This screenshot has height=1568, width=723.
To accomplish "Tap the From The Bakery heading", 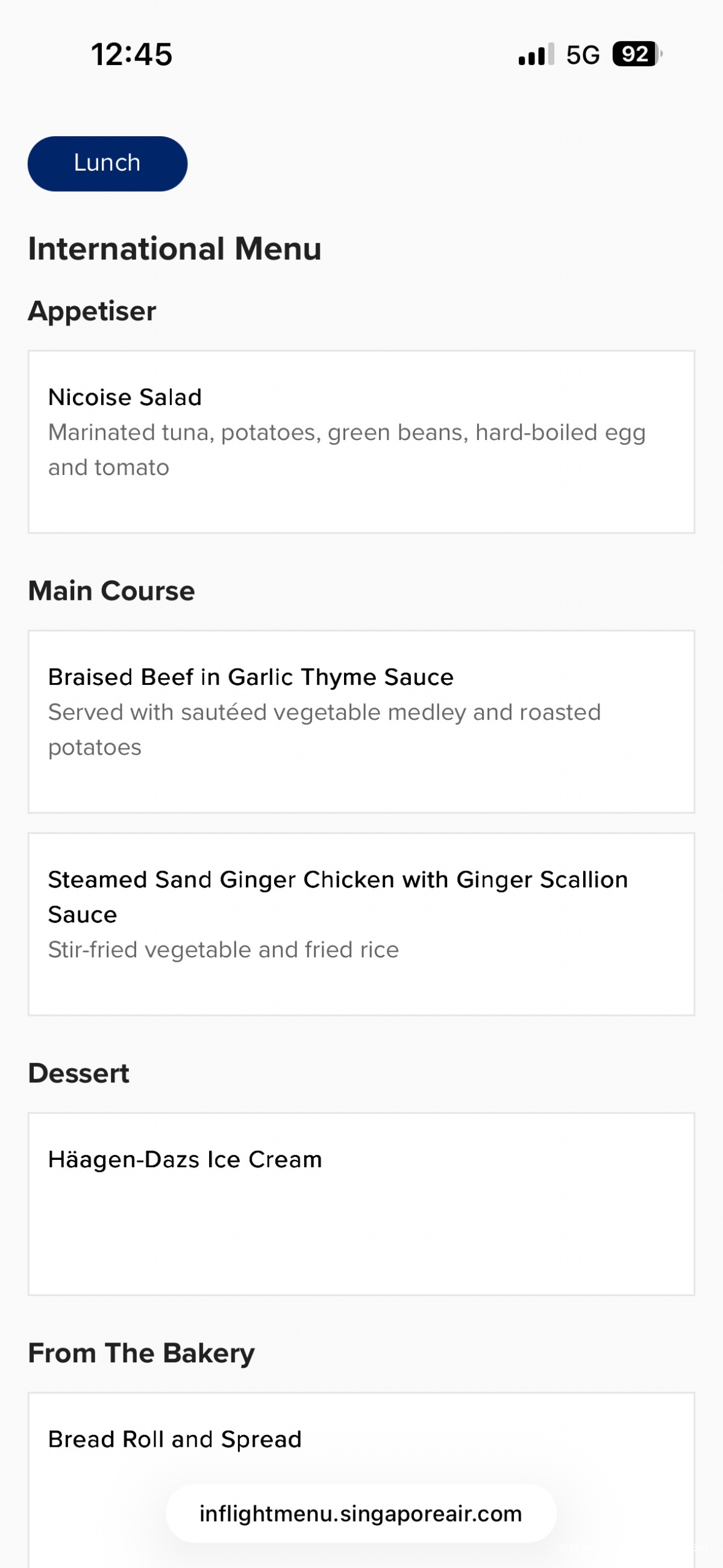I will [141, 1353].
